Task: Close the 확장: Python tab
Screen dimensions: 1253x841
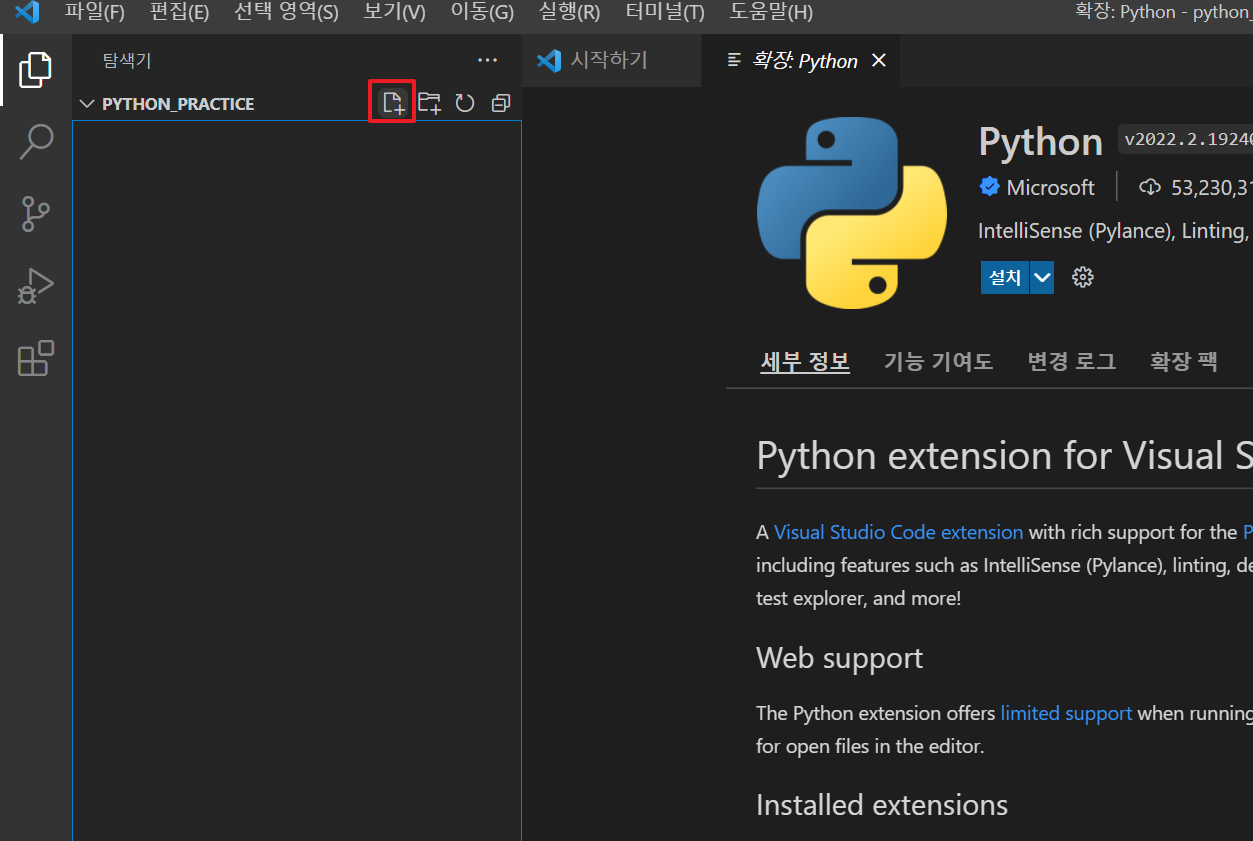Action: (x=879, y=61)
